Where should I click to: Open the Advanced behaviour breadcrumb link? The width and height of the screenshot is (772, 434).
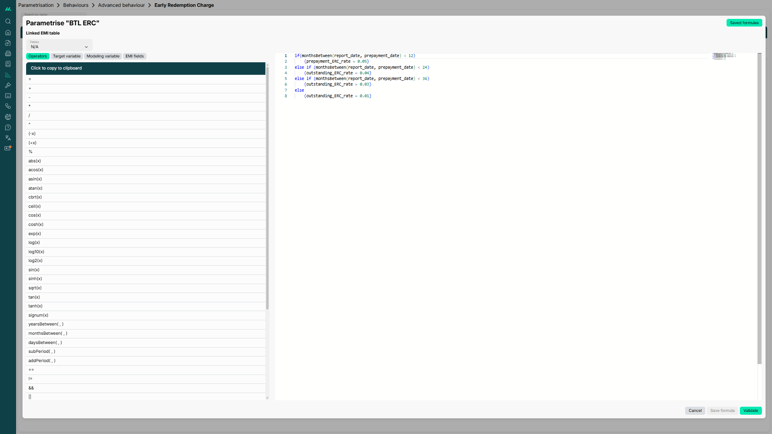tap(121, 5)
